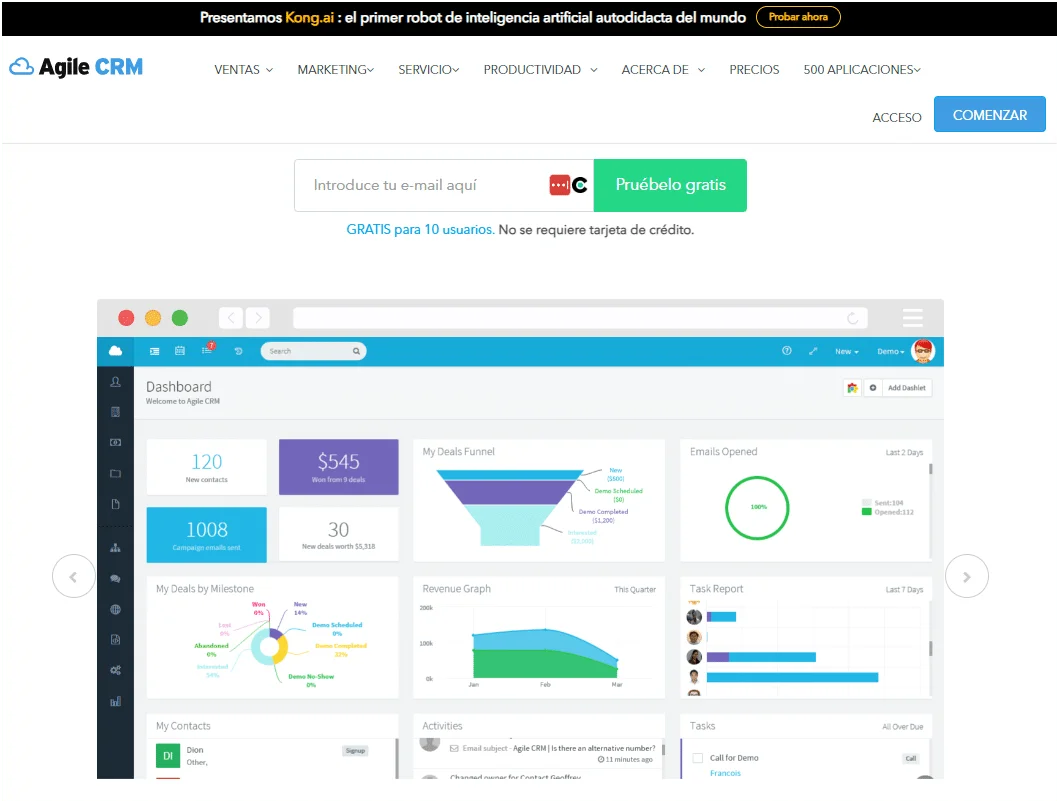1059x803 pixels.
Task: Open Contacts icon in CRM sidebar
Action: point(115,382)
